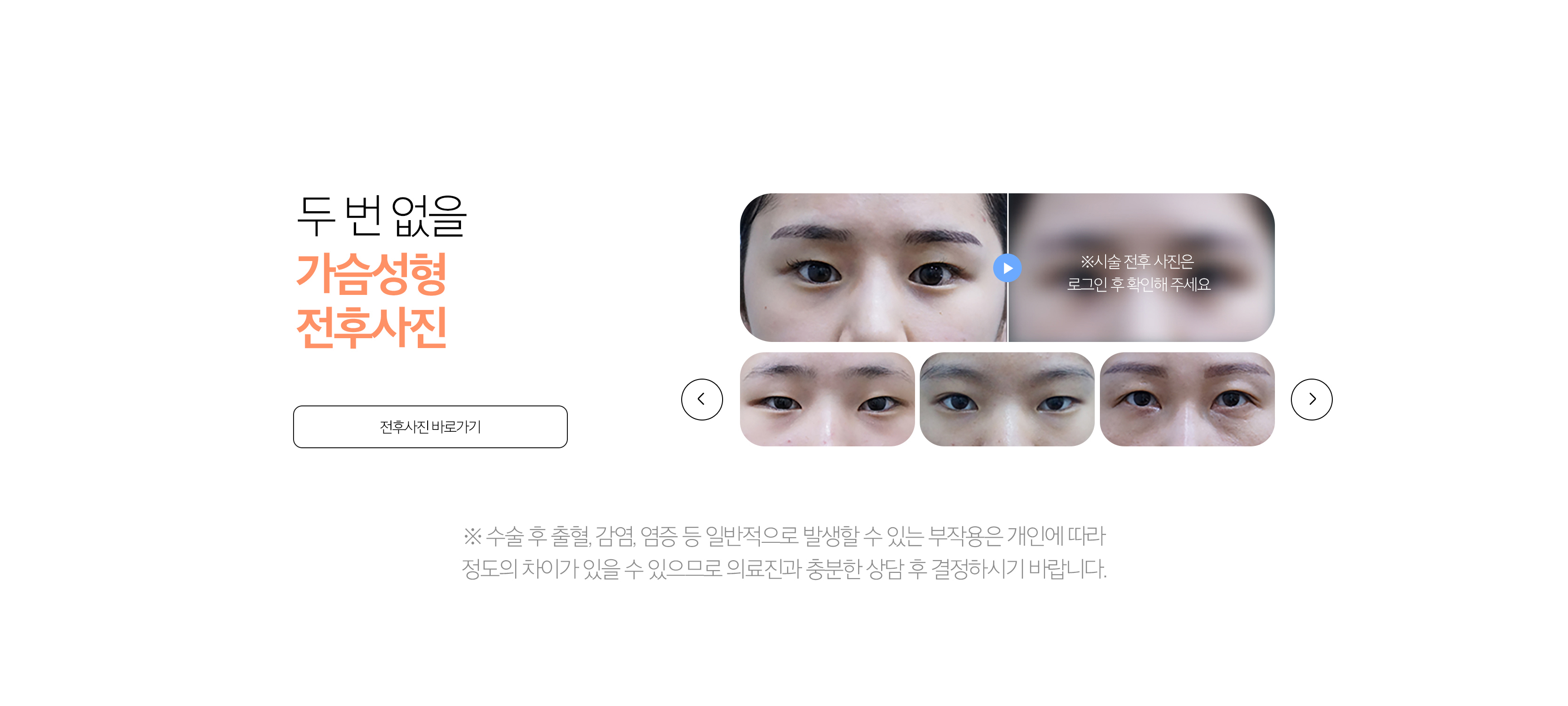1568x706 pixels.
Task: Click the ※ symbol starting the disclaimer
Action: click(472, 536)
